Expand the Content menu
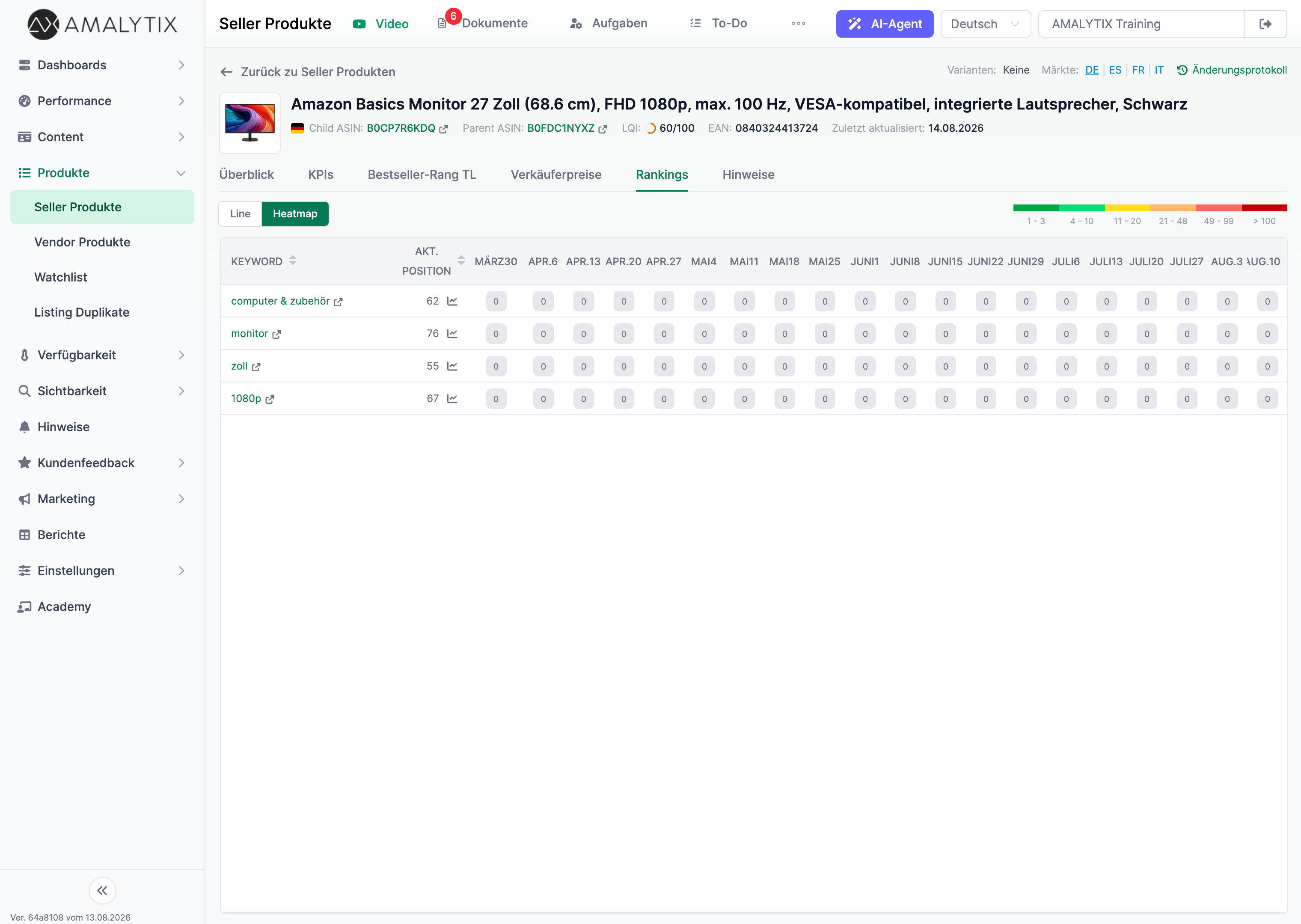Viewport: 1301px width, 924px height. click(102, 136)
